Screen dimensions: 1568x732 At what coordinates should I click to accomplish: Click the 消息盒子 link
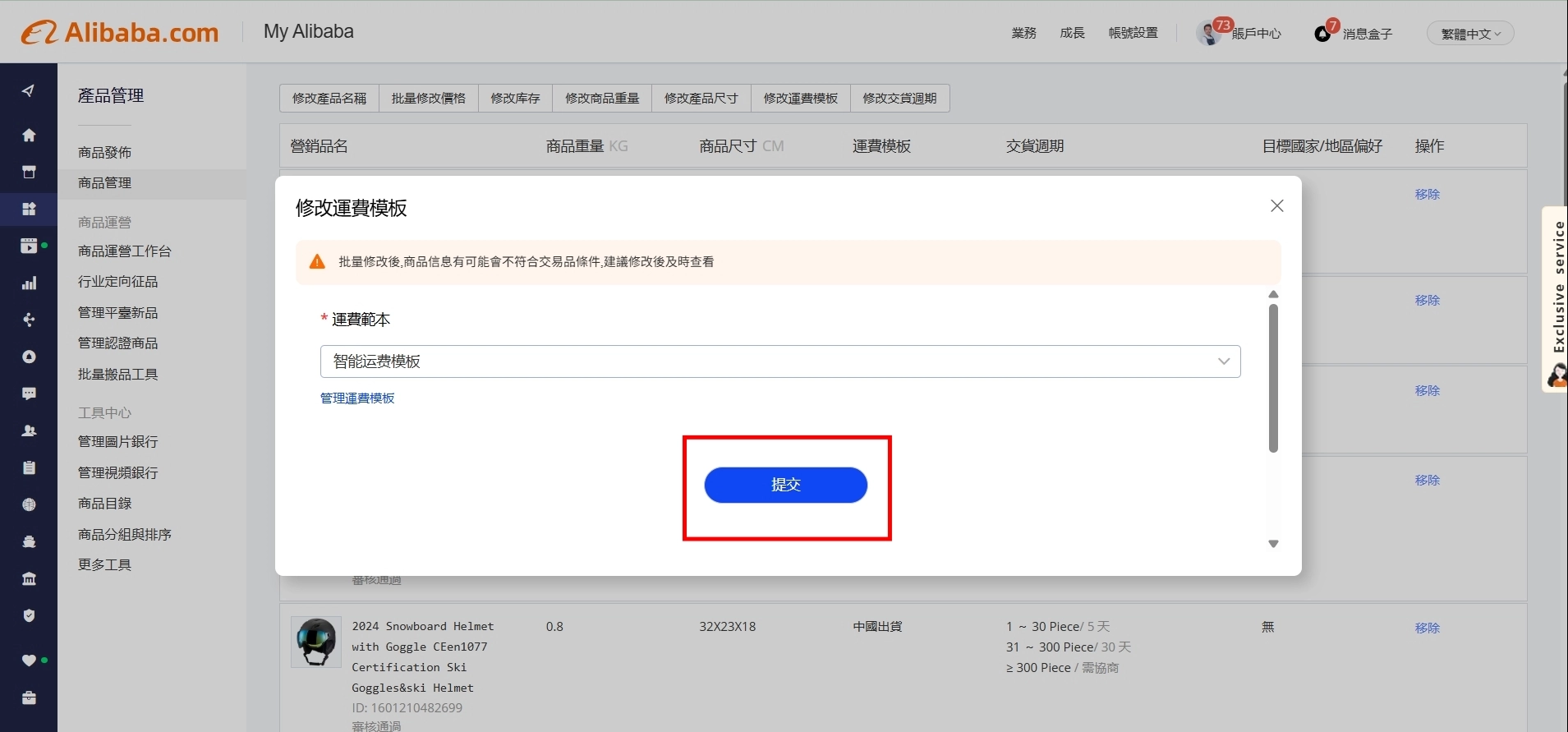[1368, 34]
